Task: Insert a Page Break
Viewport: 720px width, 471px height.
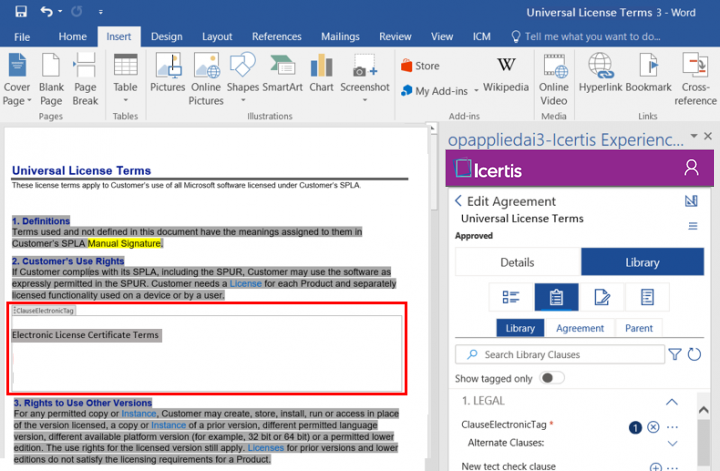Action: click(85, 79)
